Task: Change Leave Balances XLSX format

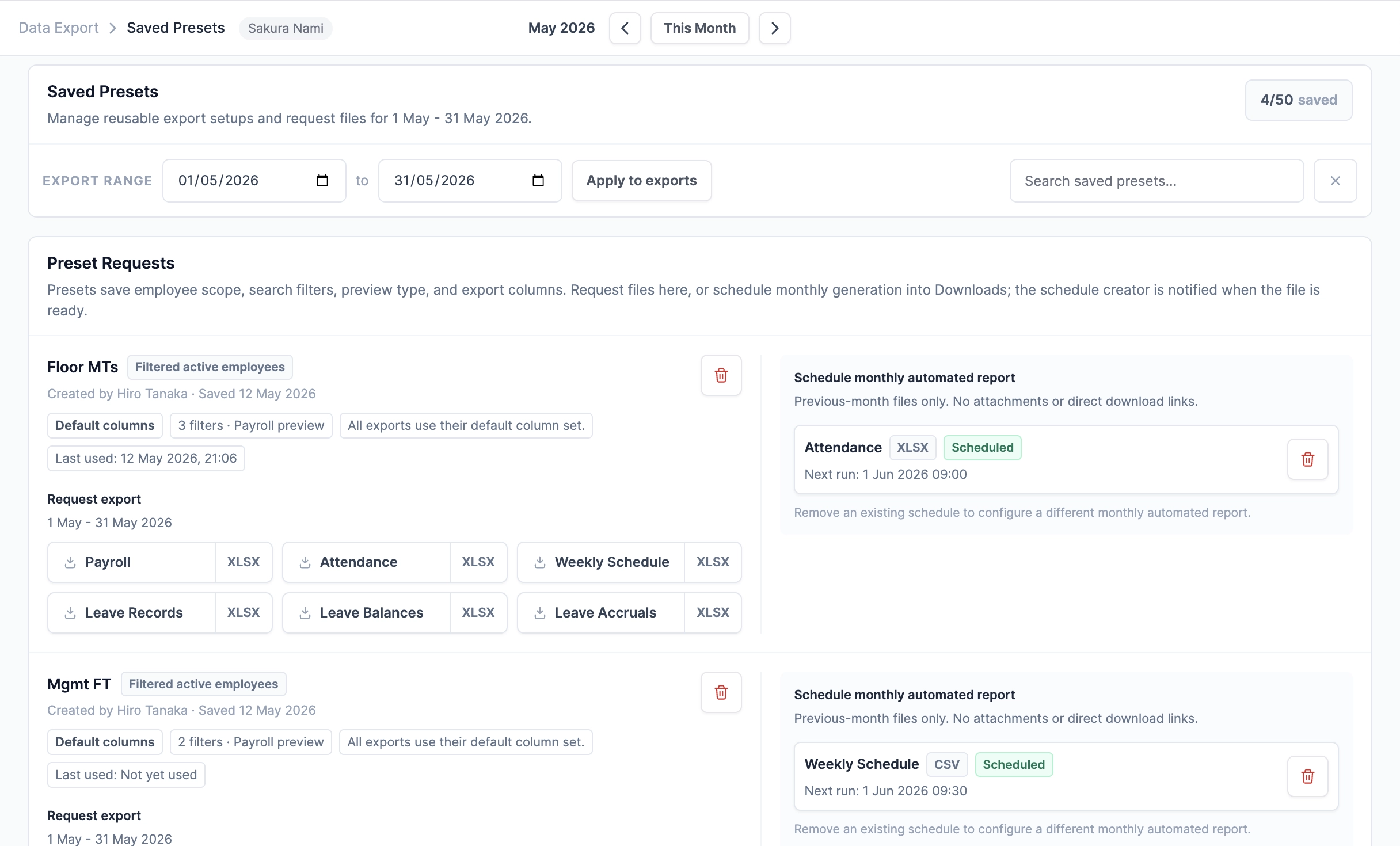Action: coord(478,613)
